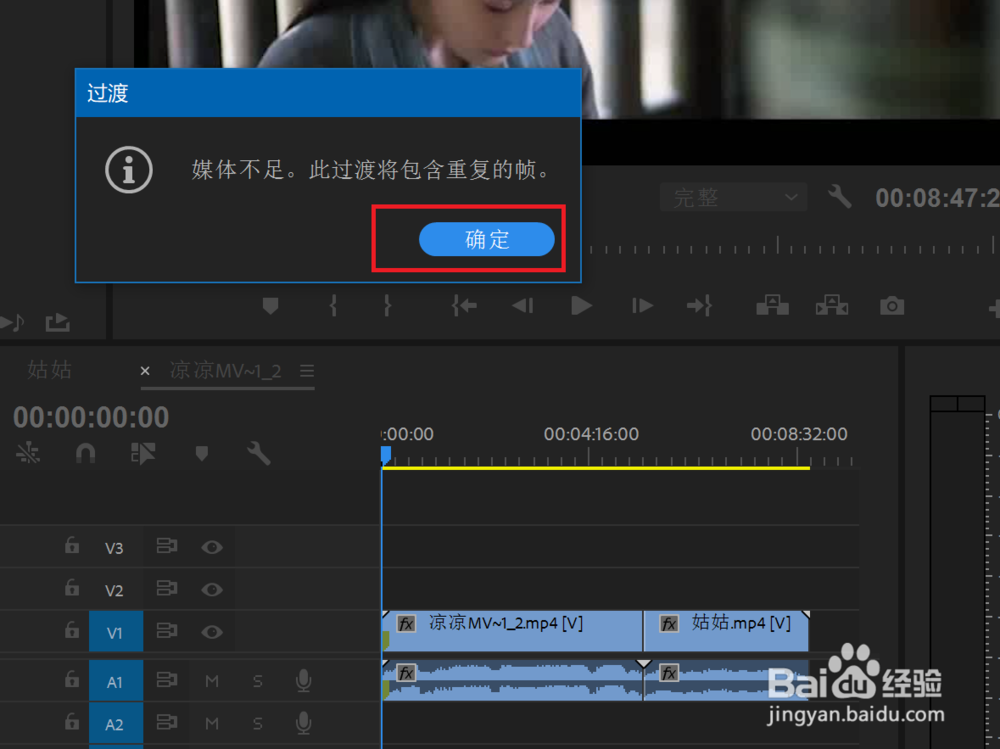Solo the A2 audio track

(257, 723)
